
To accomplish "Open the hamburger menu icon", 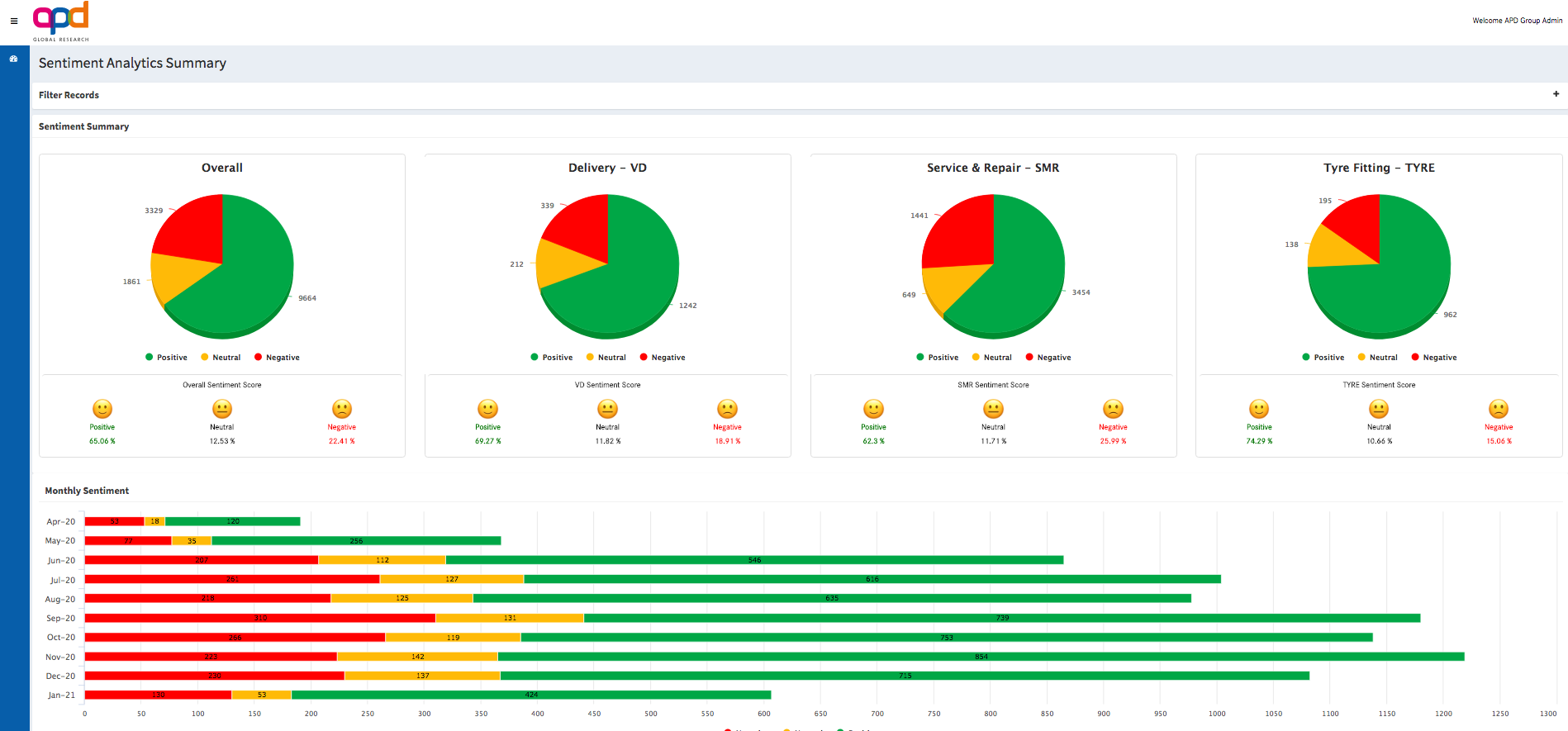I will point(14,21).
